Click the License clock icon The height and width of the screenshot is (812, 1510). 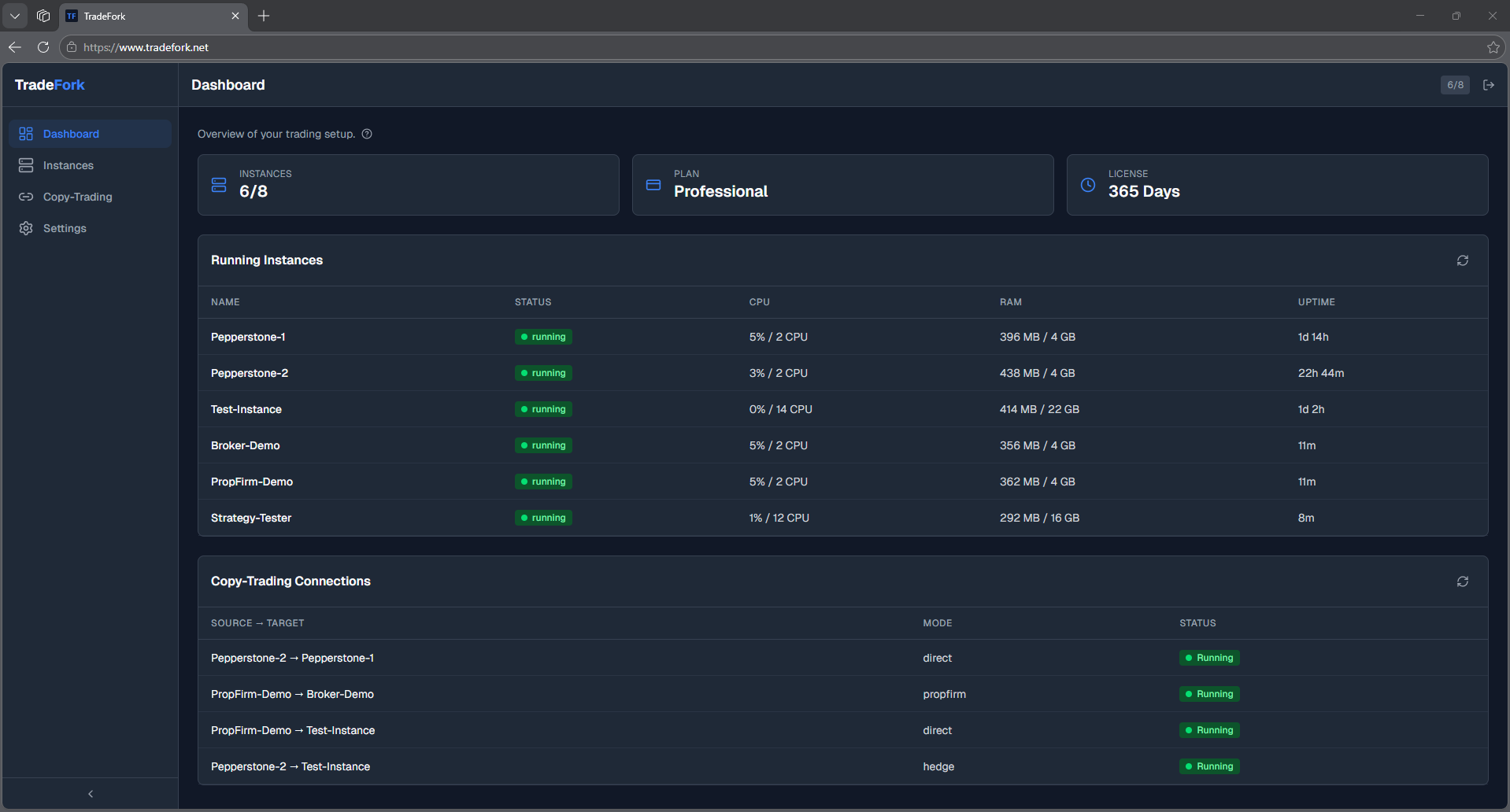pos(1088,185)
